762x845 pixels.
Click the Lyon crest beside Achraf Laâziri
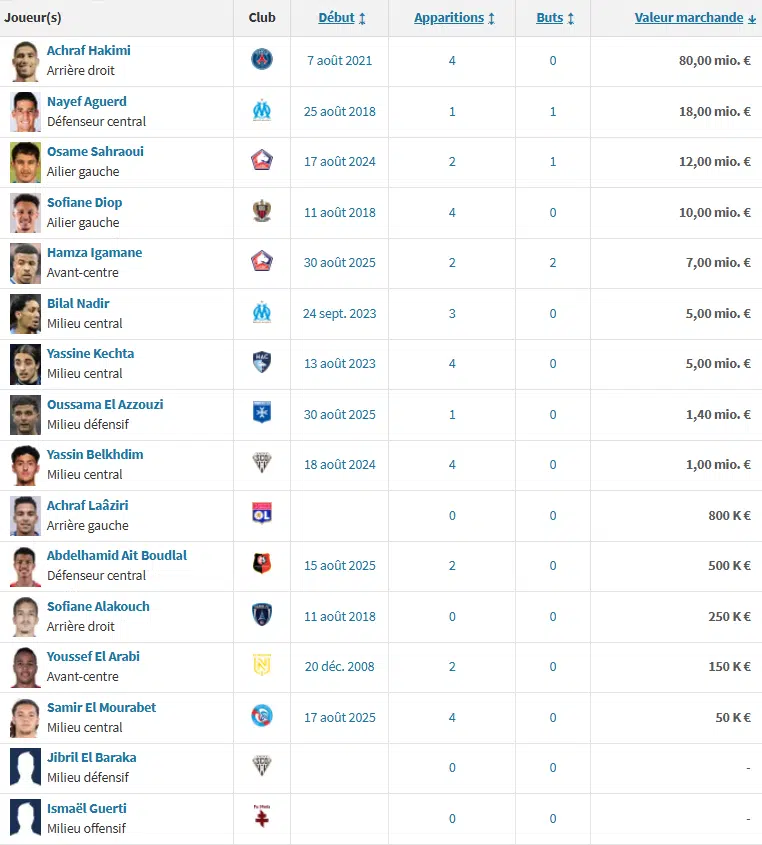(262, 515)
